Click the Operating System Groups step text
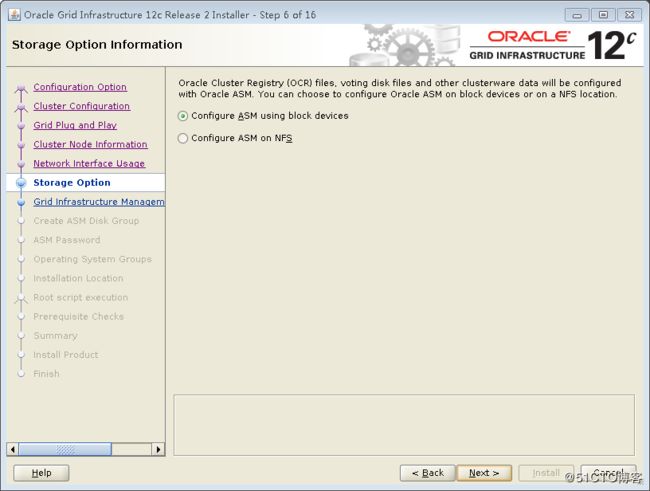The height and width of the screenshot is (491, 650). pos(92,259)
